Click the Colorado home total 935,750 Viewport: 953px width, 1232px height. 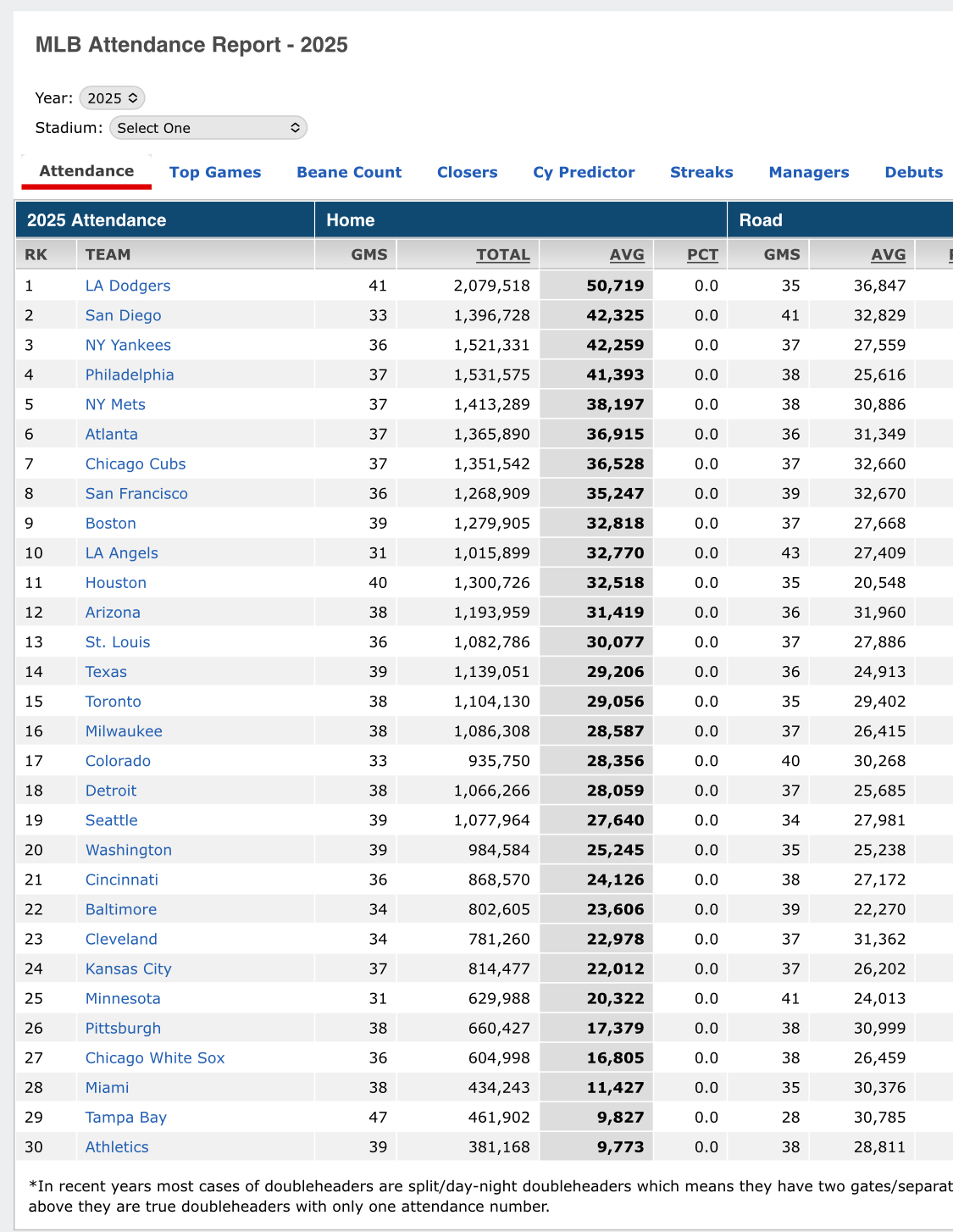click(x=499, y=761)
